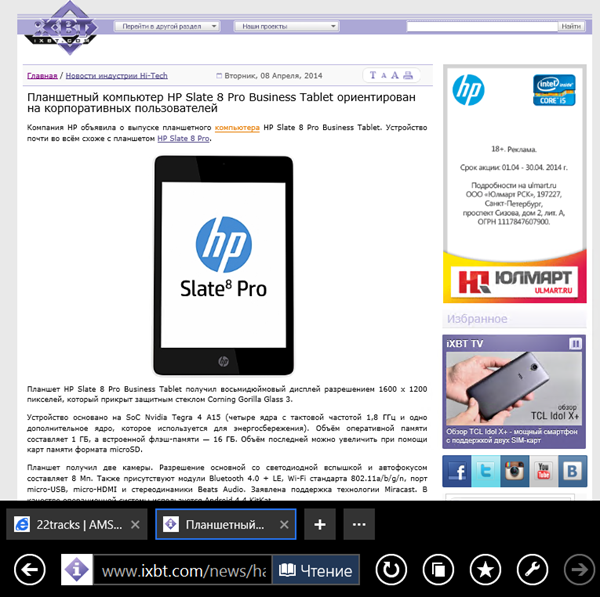Open the Twitter social icon
The height and width of the screenshot is (597, 600).
(x=486, y=471)
